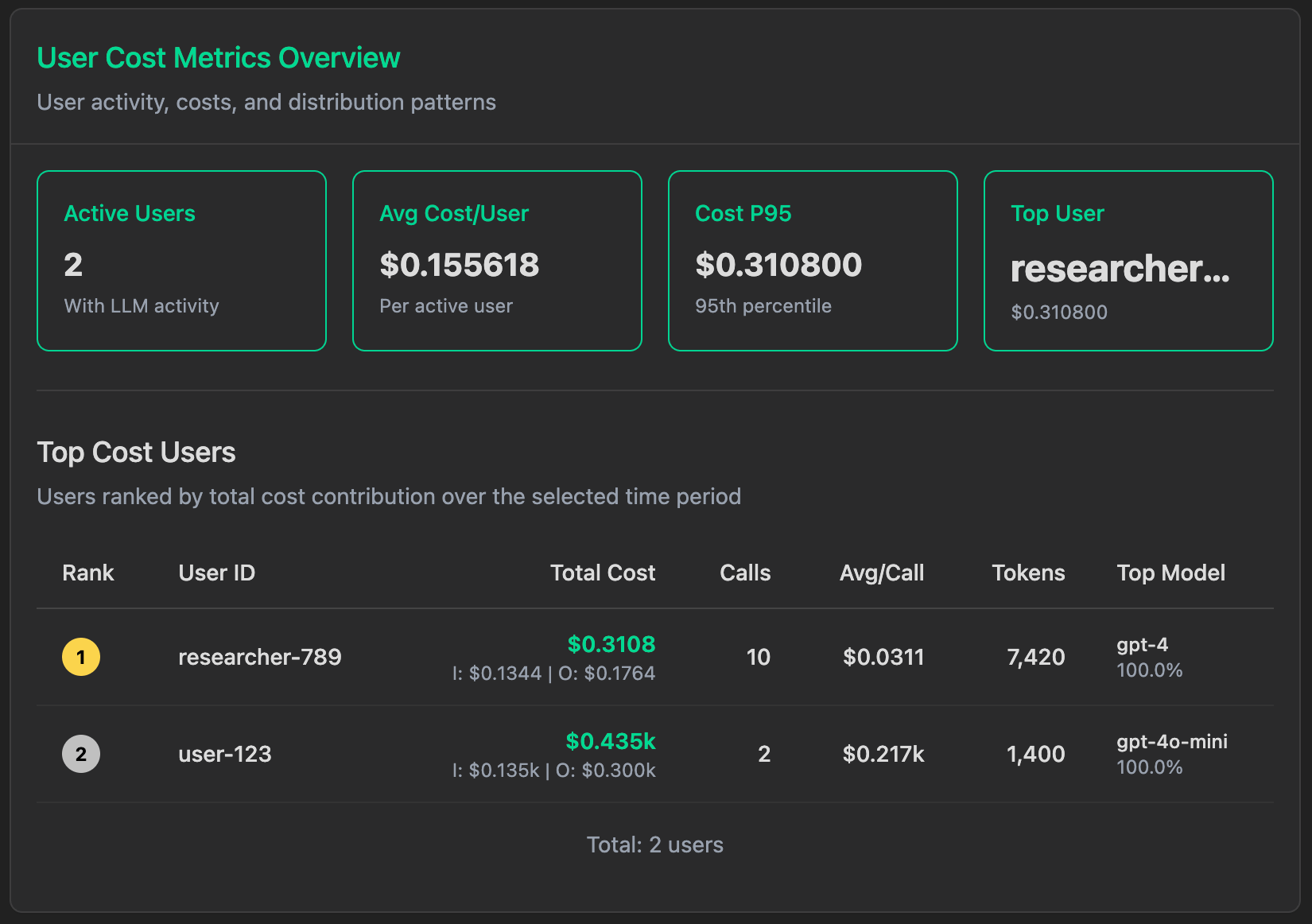Open the Top User card
Image resolution: width=1312 pixels, height=924 pixels.
(1128, 261)
